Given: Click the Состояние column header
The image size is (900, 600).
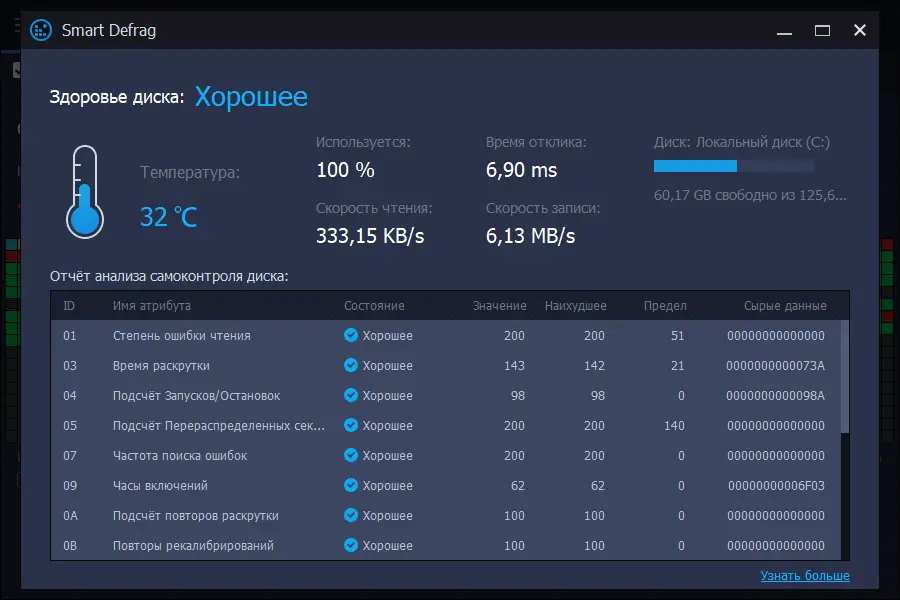Looking at the screenshot, I should coord(374,306).
